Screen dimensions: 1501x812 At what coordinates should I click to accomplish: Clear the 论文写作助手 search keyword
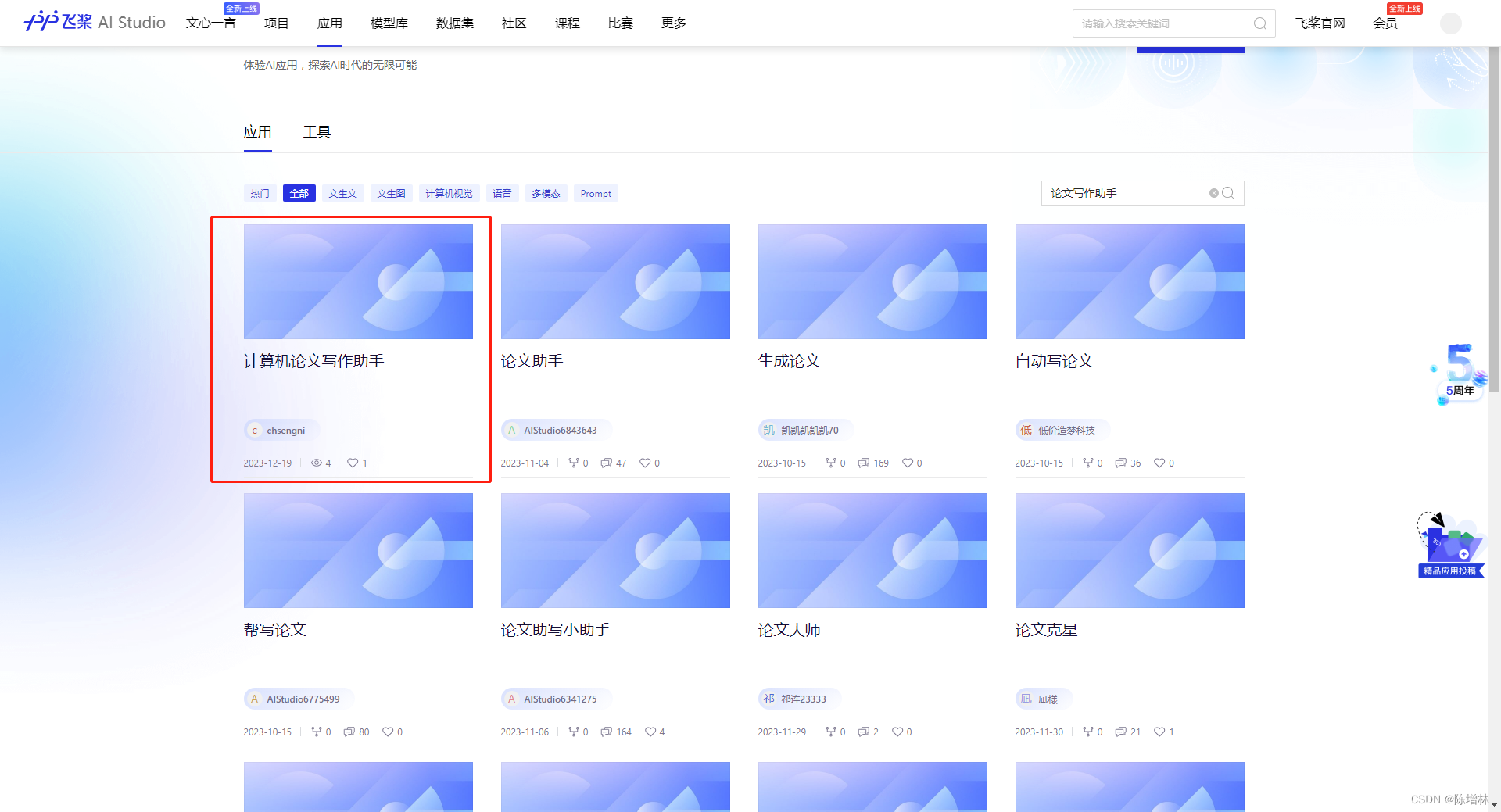[1213, 193]
